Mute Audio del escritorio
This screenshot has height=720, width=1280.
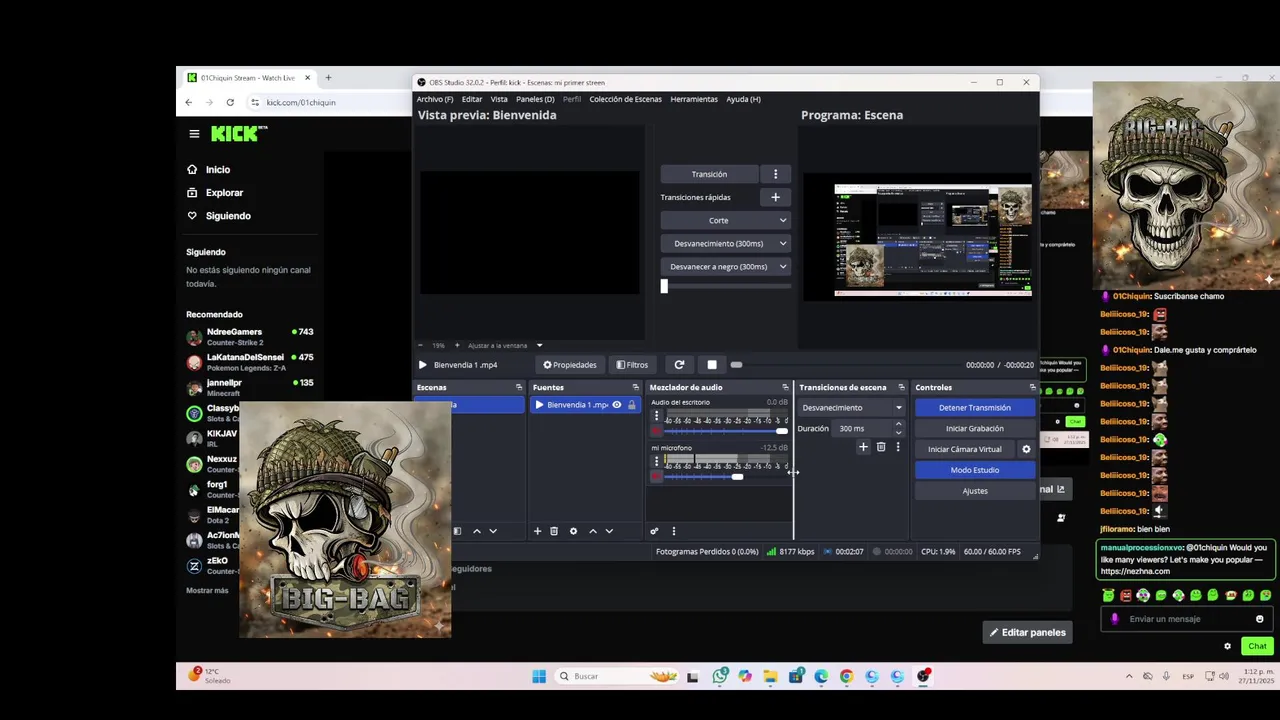tap(656, 431)
